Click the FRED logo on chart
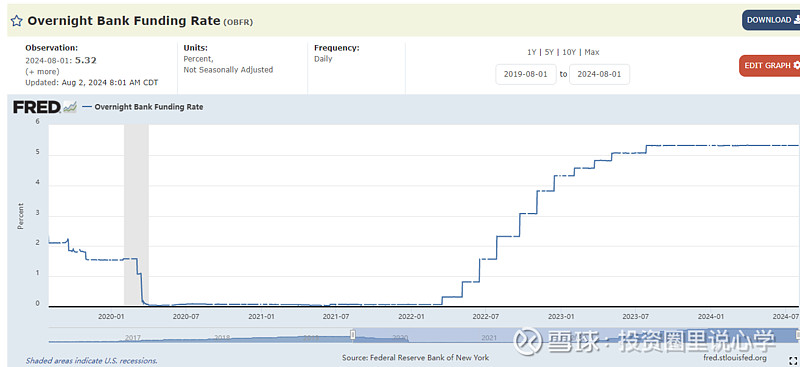800x367 pixels. (x=37, y=107)
